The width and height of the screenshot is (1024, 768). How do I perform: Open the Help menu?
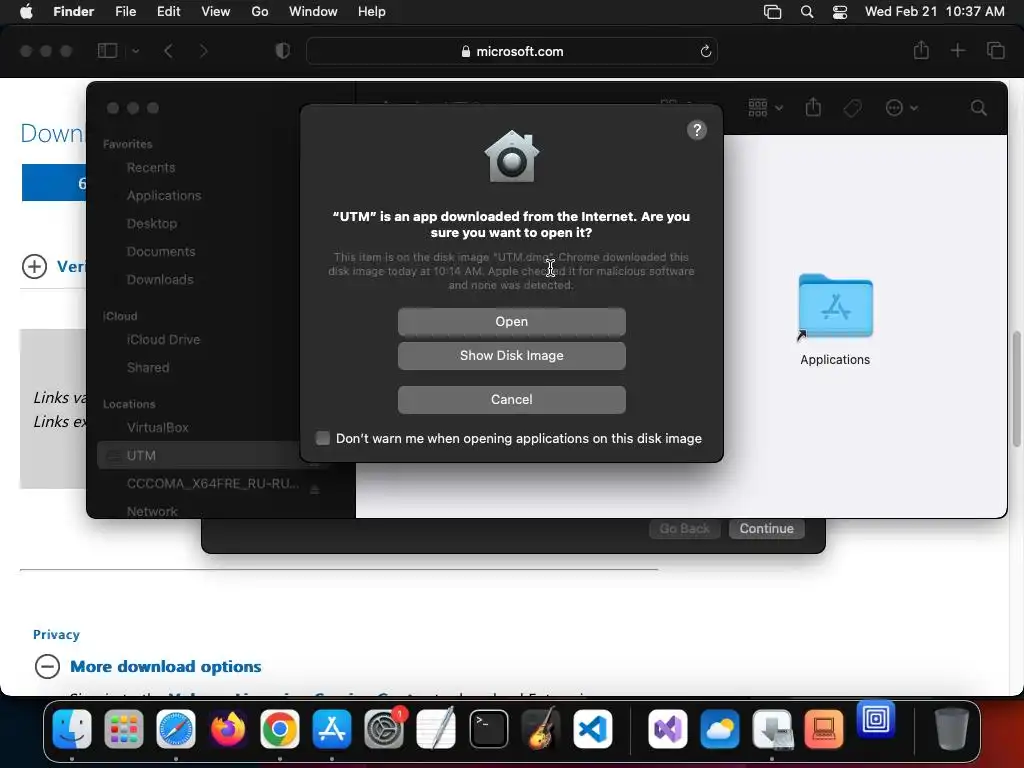[372, 12]
